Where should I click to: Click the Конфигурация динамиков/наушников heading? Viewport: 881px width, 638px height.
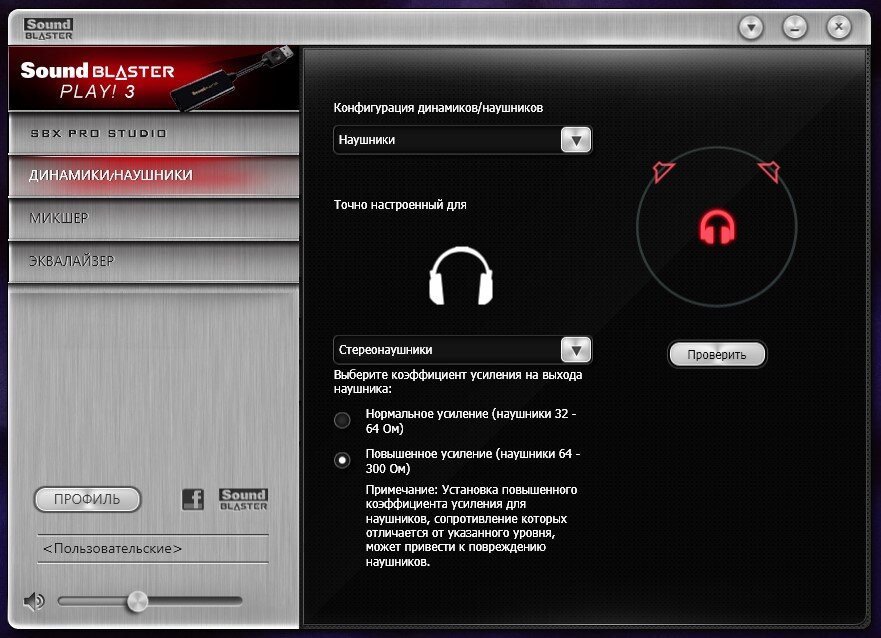[438, 108]
